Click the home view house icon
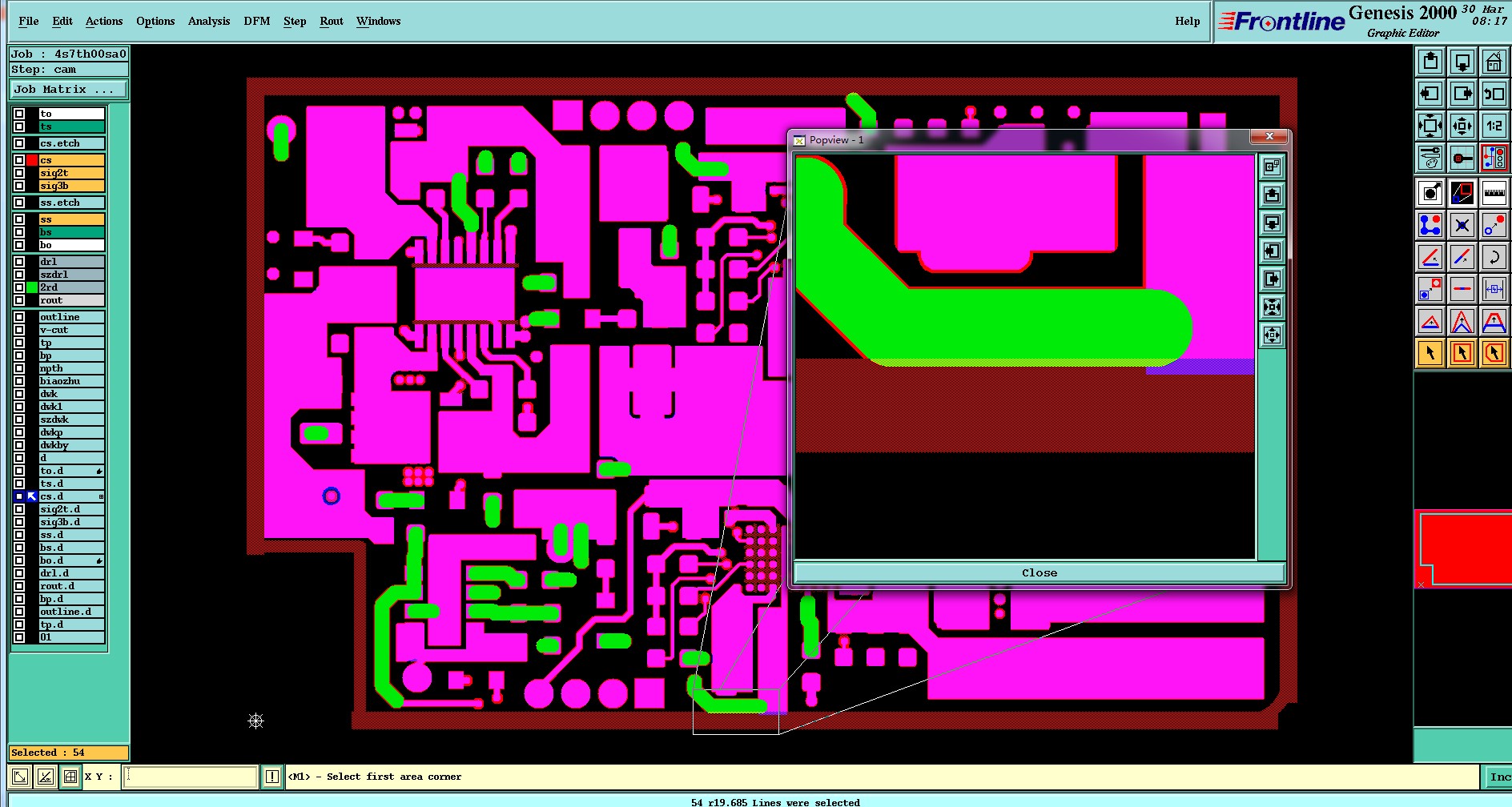 (x=1494, y=62)
